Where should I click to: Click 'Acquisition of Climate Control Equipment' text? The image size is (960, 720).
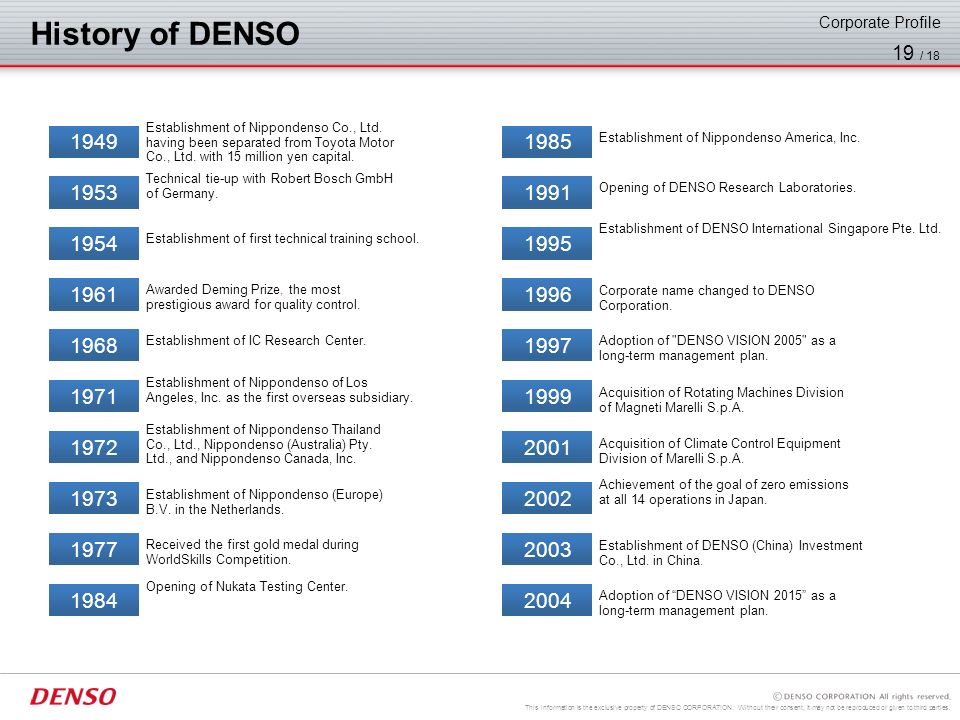click(719, 443)
